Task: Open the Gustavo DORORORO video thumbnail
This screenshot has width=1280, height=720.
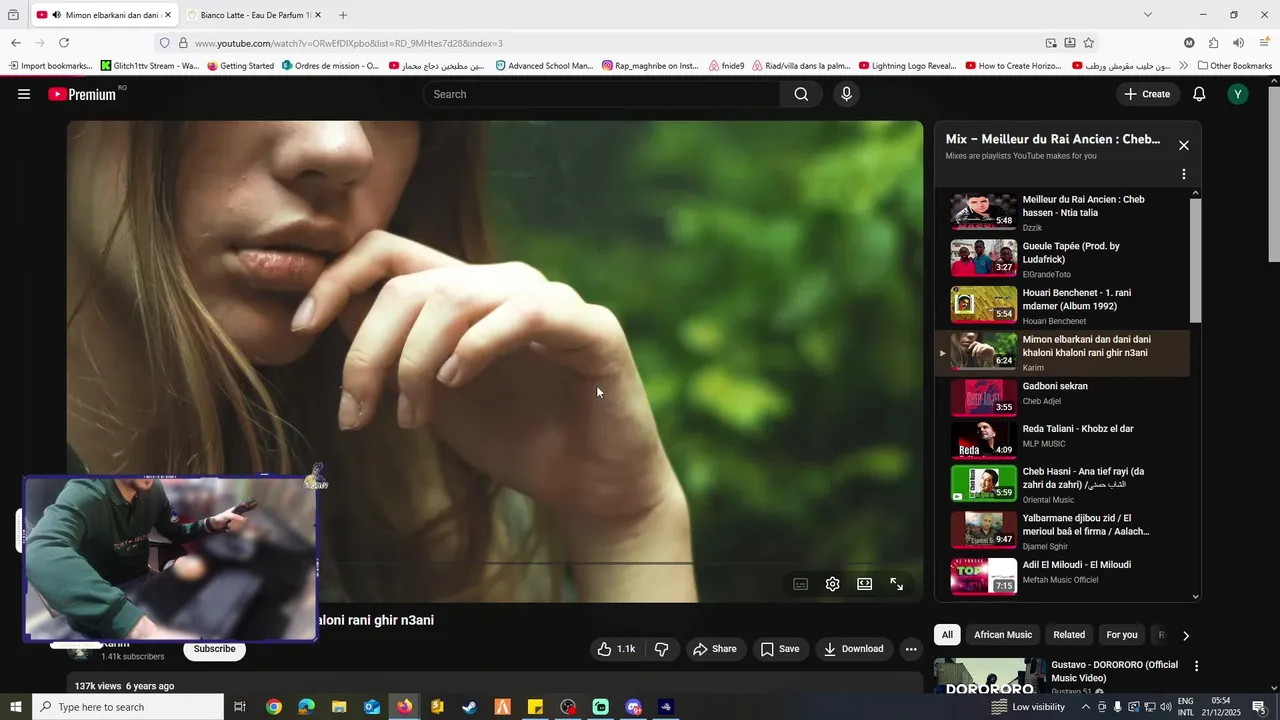Action: click(x=990, y=677)
